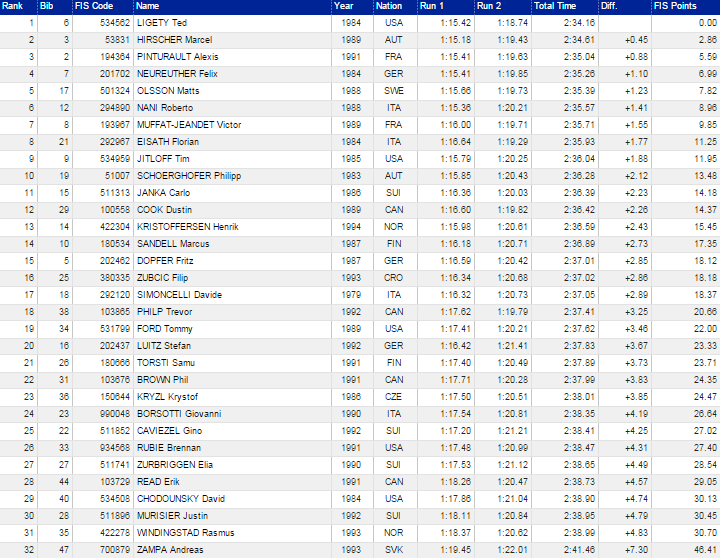Screen dimensions: 721x558
Task: Click the Total Time column header
Action: coord(554,6)
